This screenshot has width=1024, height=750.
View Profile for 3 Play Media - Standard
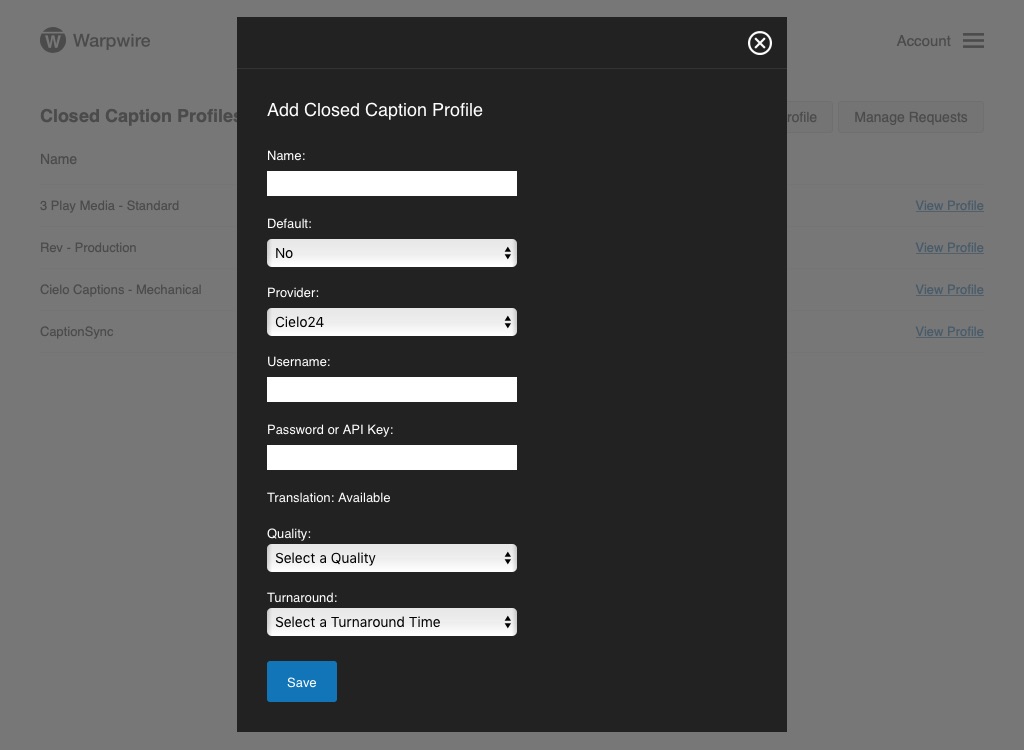click(949, 206)
